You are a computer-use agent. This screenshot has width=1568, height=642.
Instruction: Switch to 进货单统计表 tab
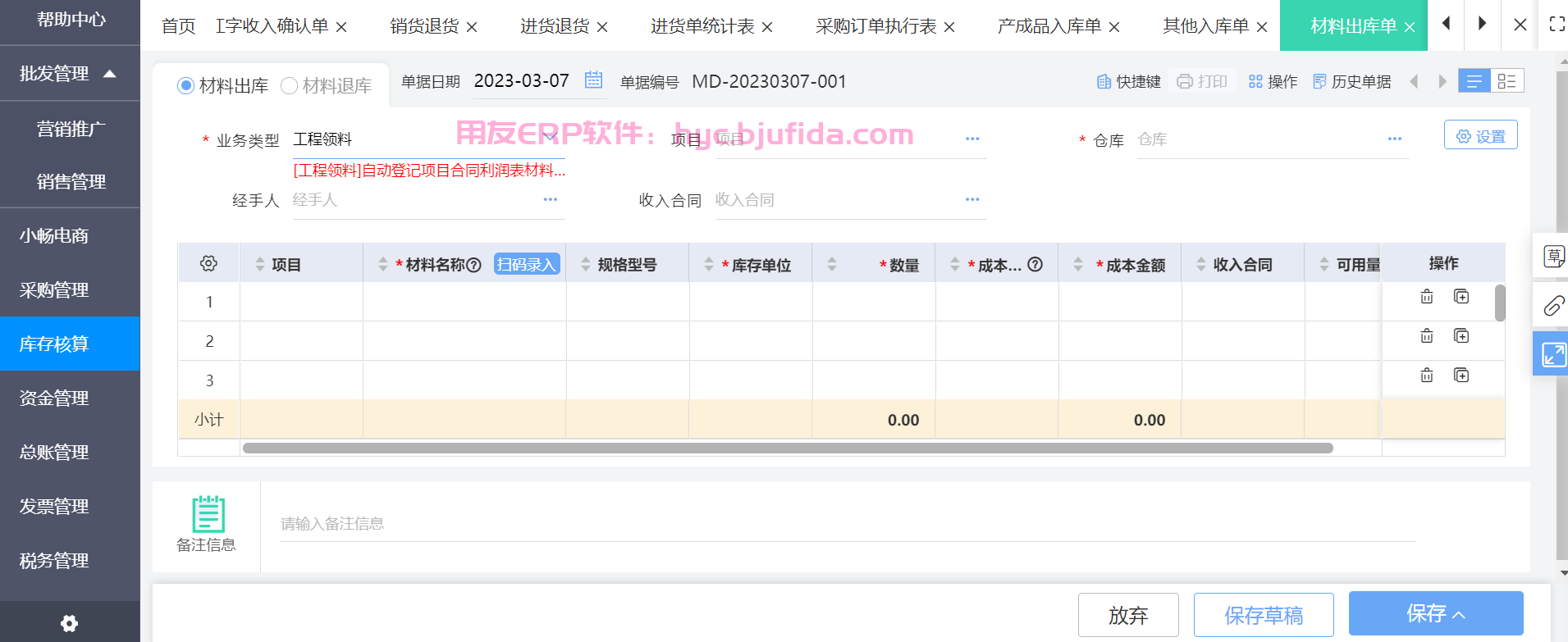[x=702, y=26]
